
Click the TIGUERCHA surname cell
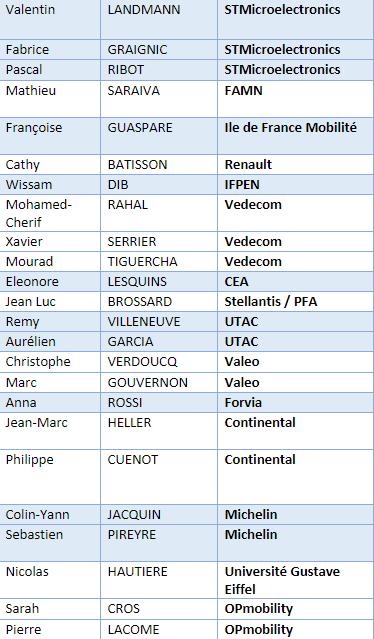click(x=159, y=262)
